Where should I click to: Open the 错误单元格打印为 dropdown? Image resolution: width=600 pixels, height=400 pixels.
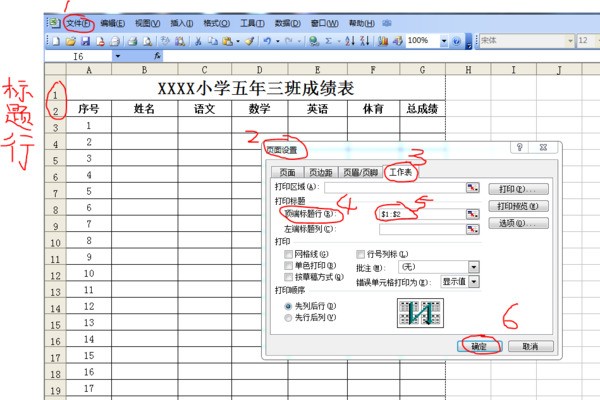pos(474,282)
